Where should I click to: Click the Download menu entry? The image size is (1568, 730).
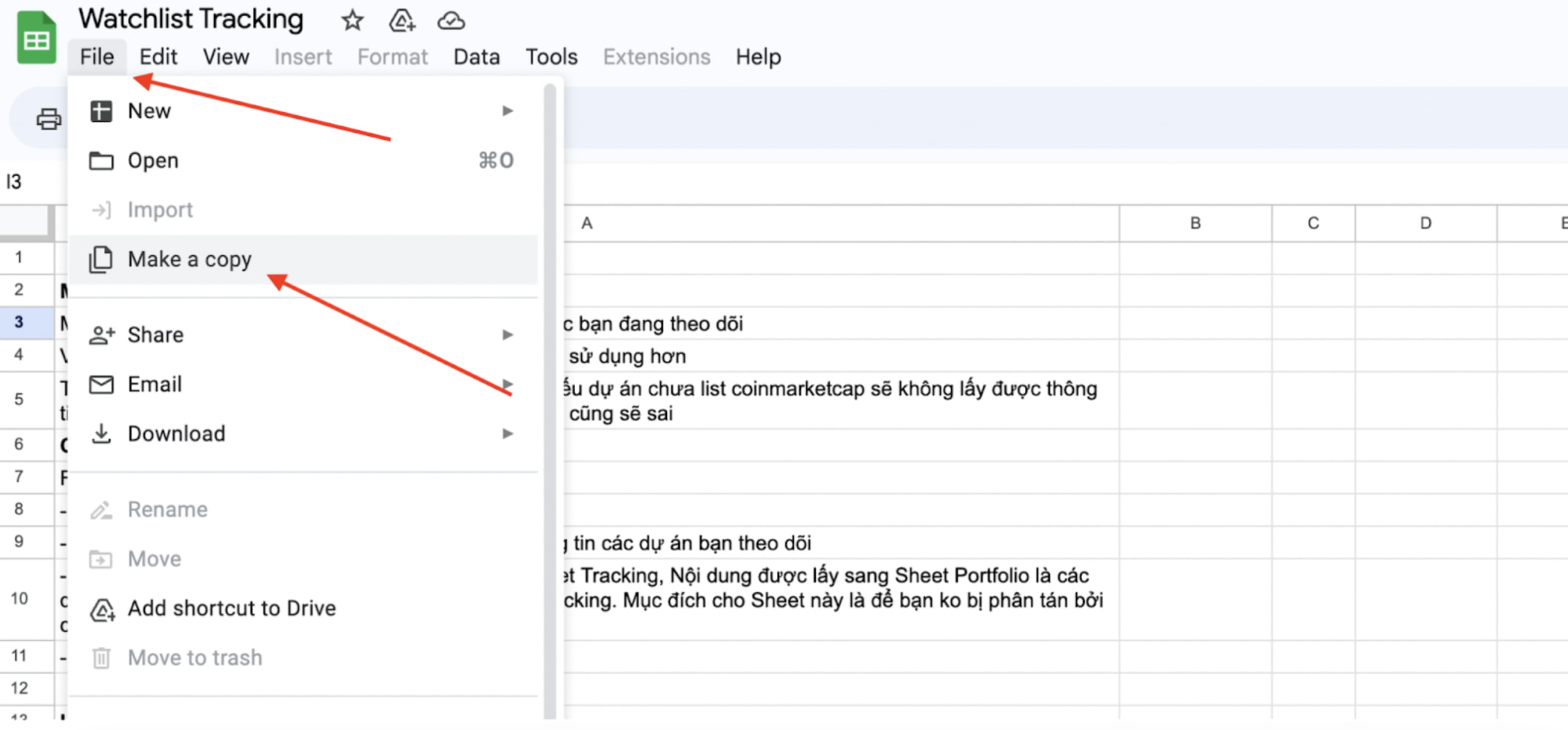pos(176,433)
